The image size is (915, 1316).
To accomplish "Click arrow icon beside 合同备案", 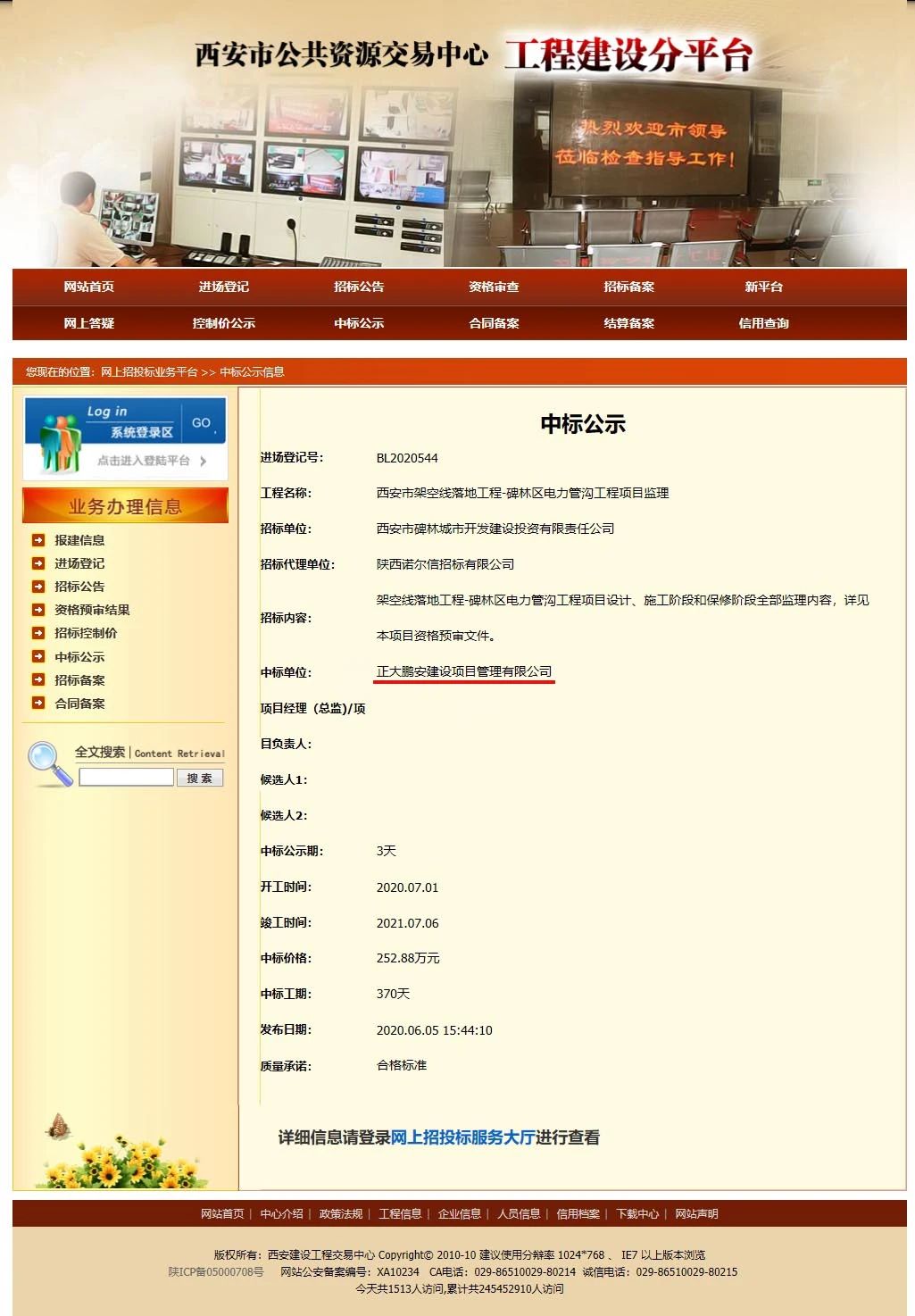I will 38,704.
